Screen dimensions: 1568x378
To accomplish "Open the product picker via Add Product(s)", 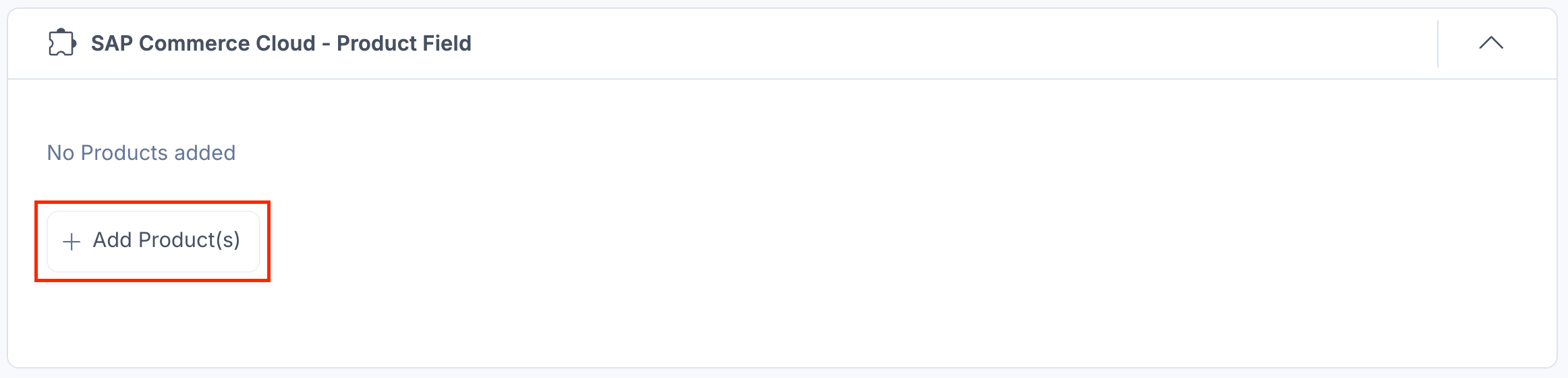I will pyautogui.click(x=153, y=242).
